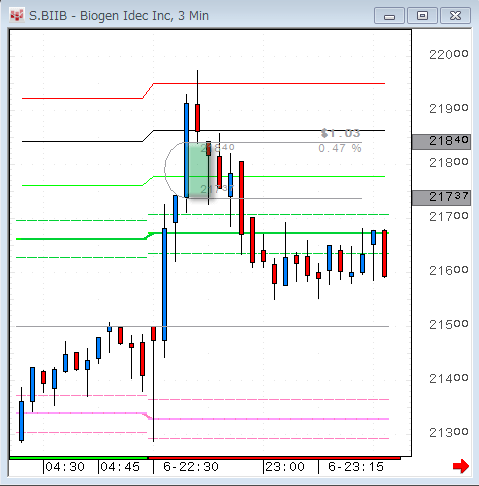
Task: Click the 23:00 time axis label
Action: pyautogui.click(x=285, y=467)
